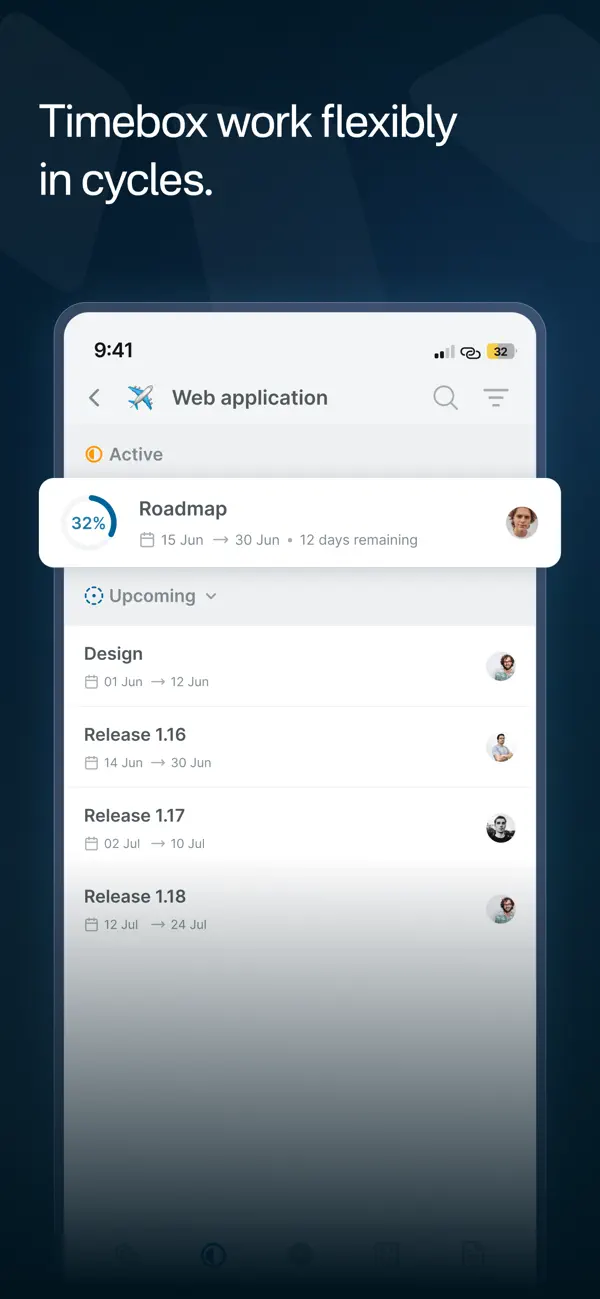
Task: Tap the 02 Jul start date
Action: [x=122, y=844]
